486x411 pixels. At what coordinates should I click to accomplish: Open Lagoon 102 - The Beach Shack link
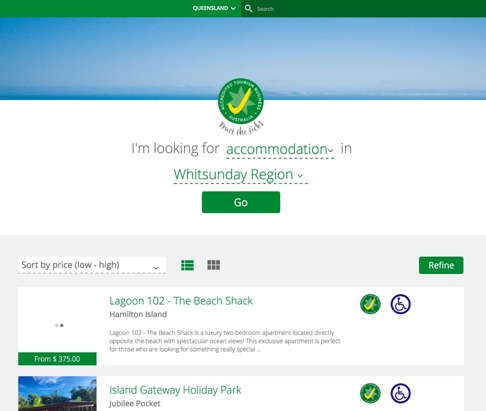pos(181,301)
